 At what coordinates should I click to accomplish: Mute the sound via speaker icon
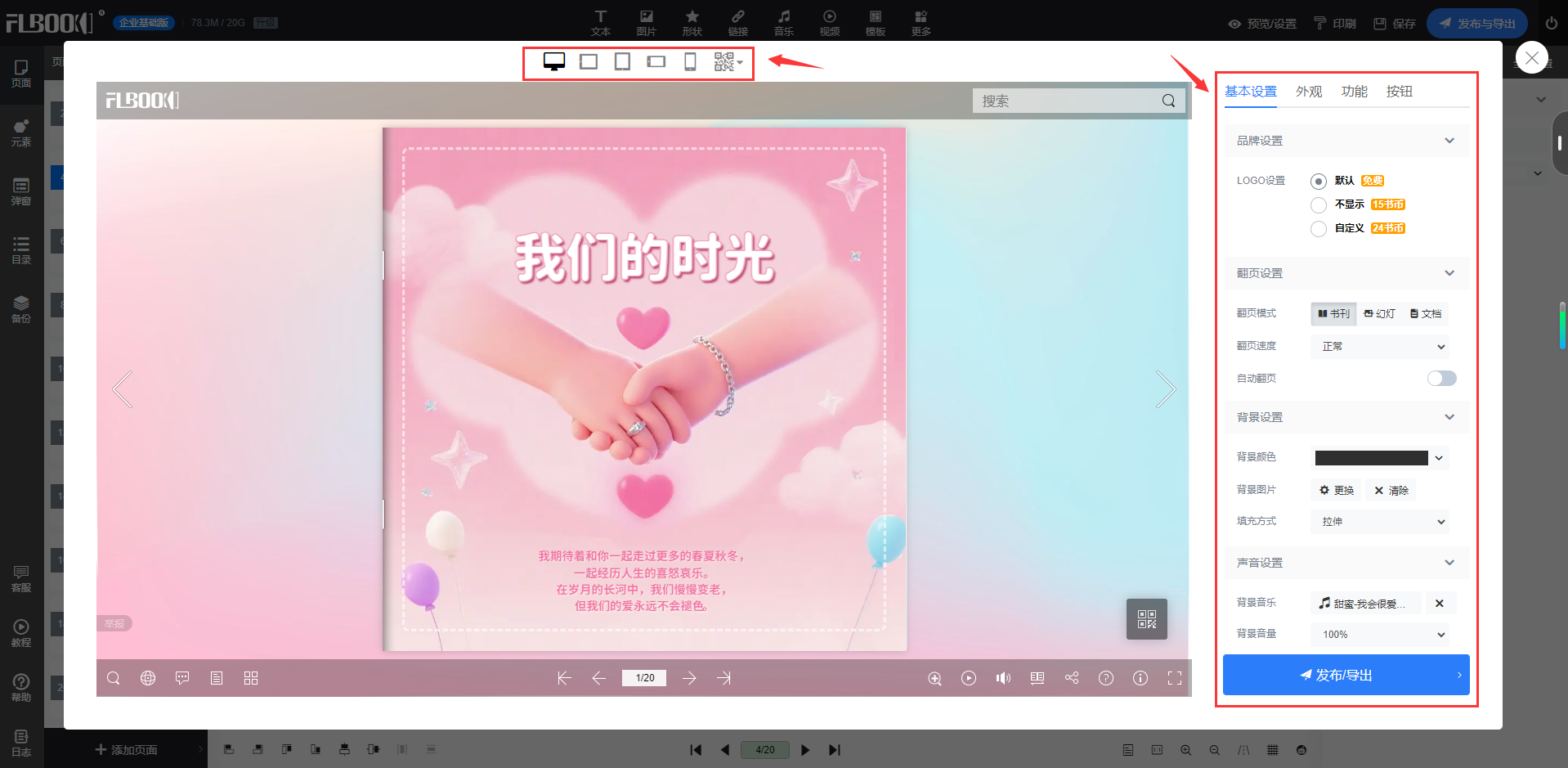click(1003, 678)
